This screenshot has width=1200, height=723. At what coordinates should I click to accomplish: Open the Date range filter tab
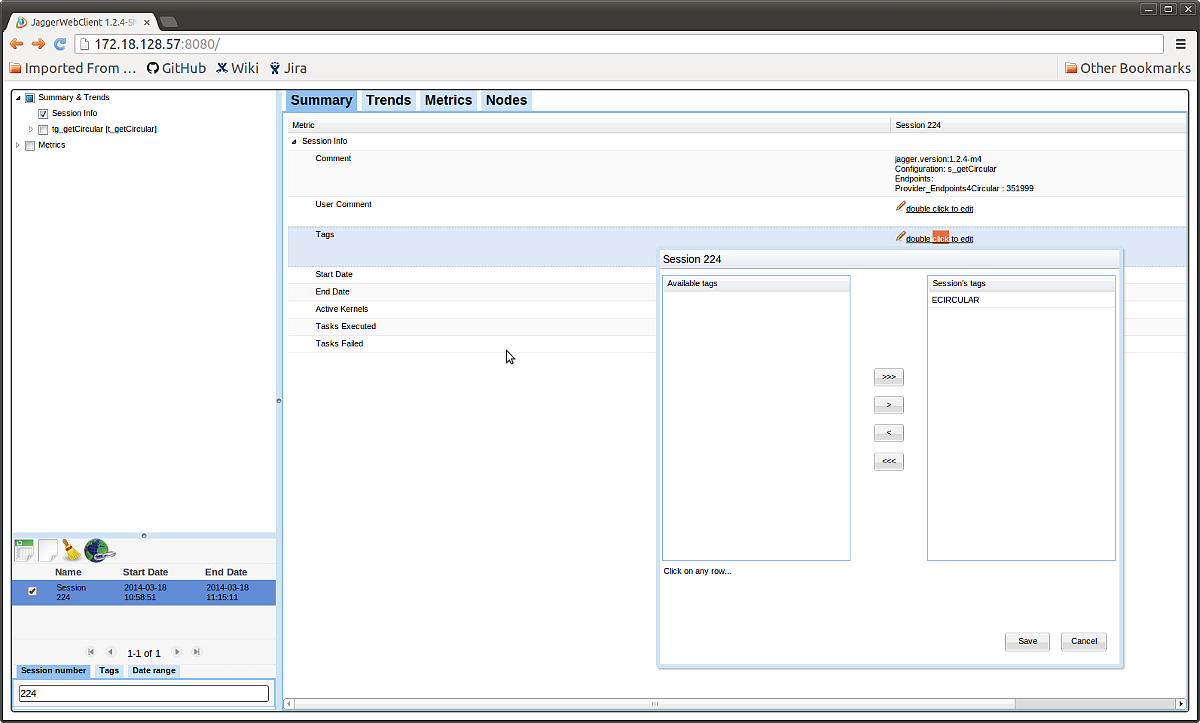point(154,671)
